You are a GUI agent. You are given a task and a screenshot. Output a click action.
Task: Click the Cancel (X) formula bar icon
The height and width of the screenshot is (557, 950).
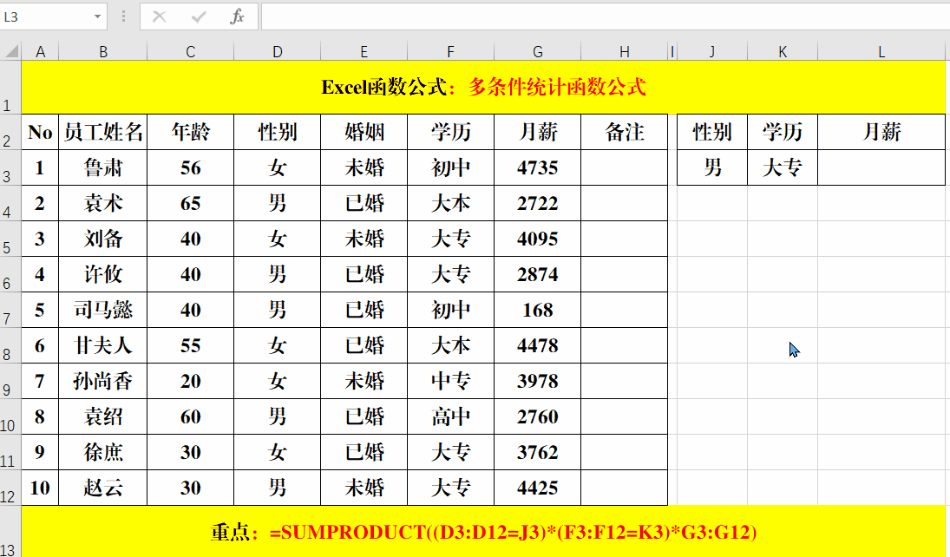[159, 17]
